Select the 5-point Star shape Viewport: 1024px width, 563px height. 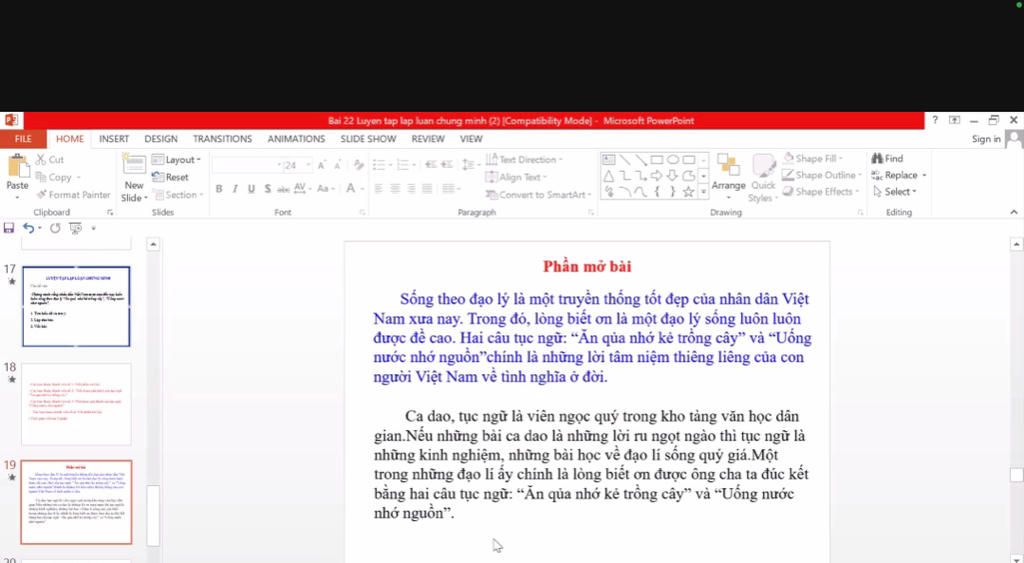tap(688, 192)
